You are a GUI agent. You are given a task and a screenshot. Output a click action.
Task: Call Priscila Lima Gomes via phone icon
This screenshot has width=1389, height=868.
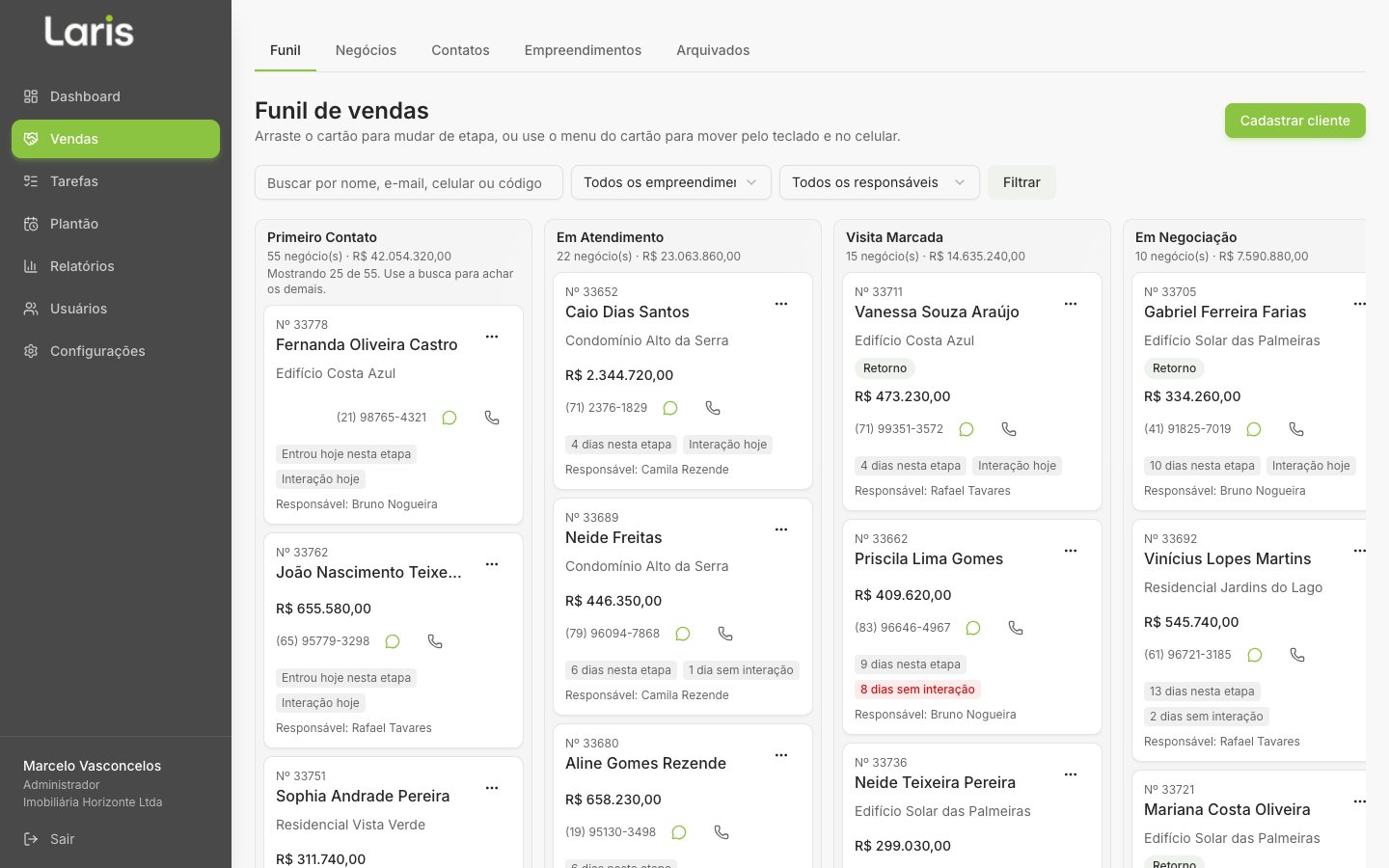point(1016,628)
